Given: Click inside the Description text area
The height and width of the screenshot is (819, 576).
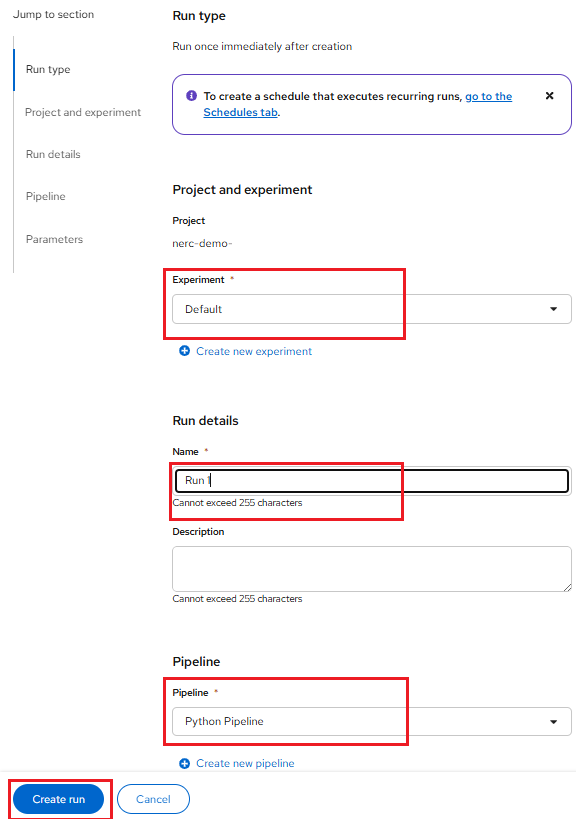Looking at the screenshot, I should [x=372, y=569].
